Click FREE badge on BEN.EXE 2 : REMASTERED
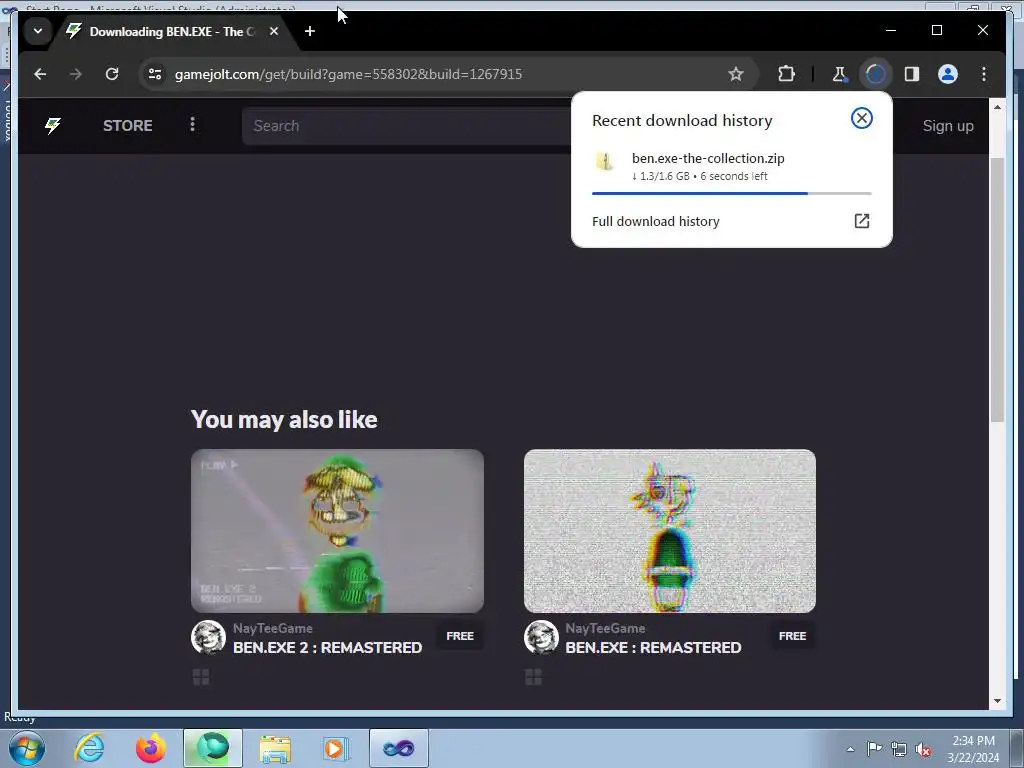The height and width of the screenshot is (768, 1024). coord(460,636)
